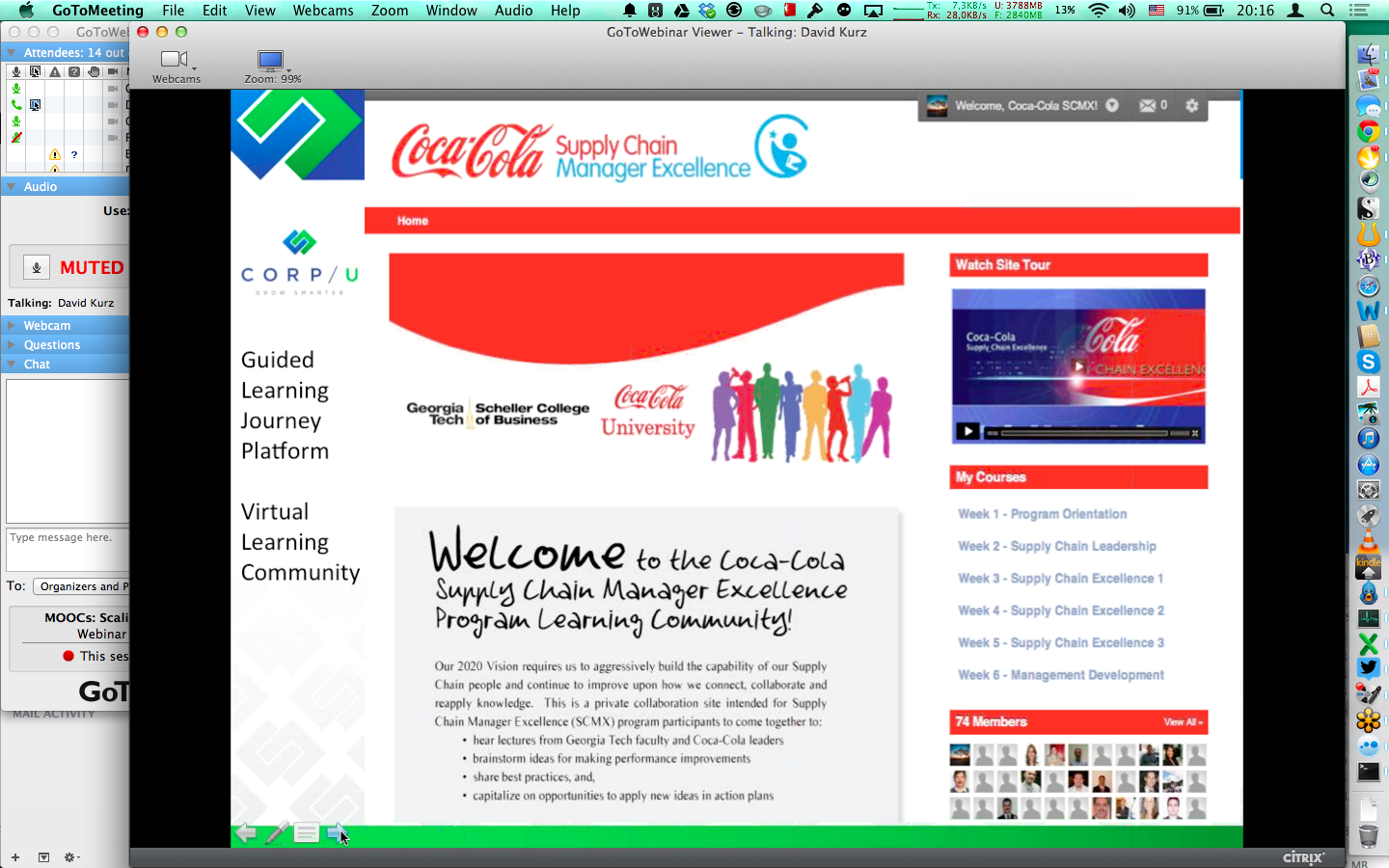Open Skype from the Dock

1368,362
